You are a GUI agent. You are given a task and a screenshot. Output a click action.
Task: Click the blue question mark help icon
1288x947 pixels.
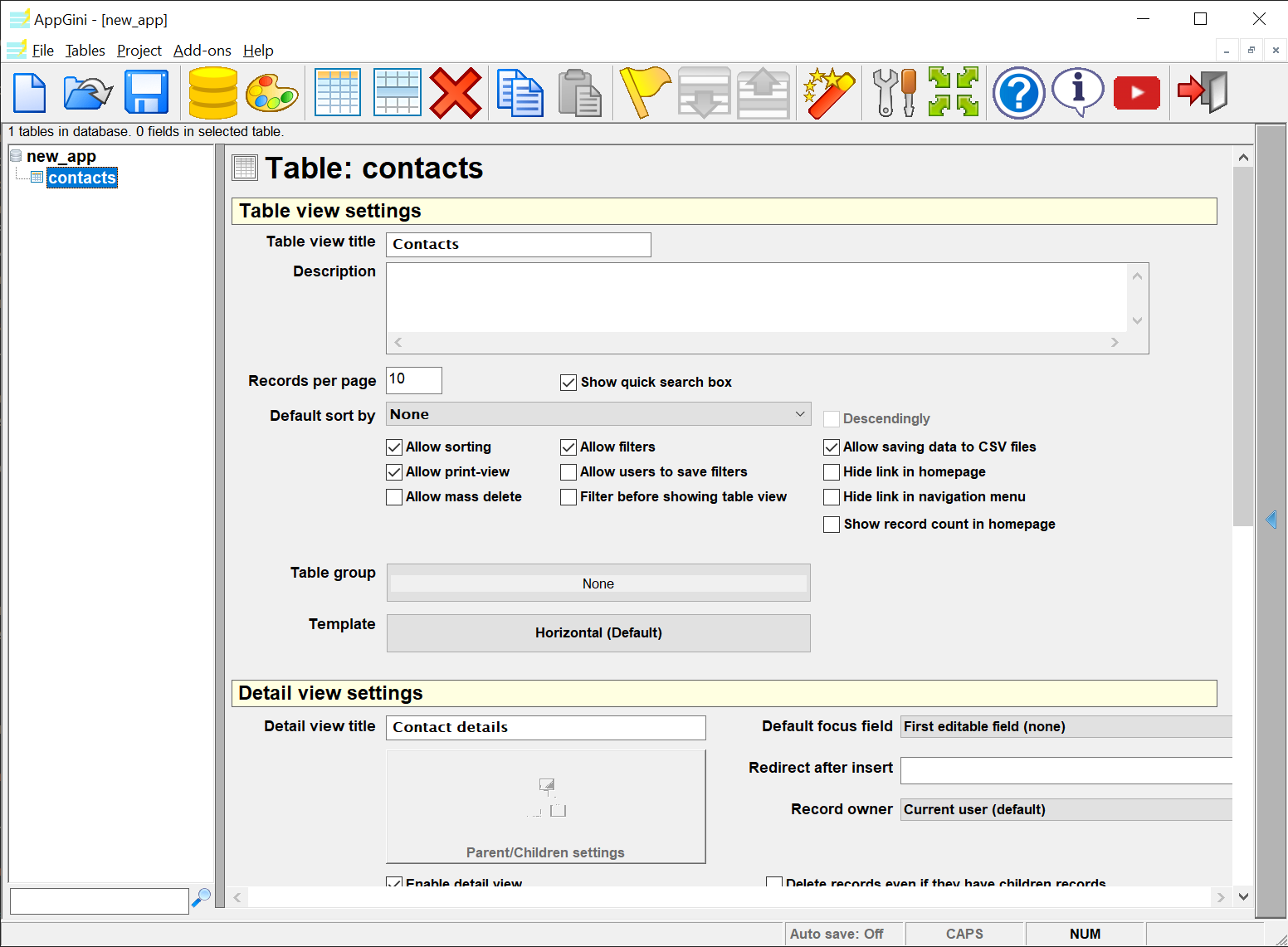1018,92
